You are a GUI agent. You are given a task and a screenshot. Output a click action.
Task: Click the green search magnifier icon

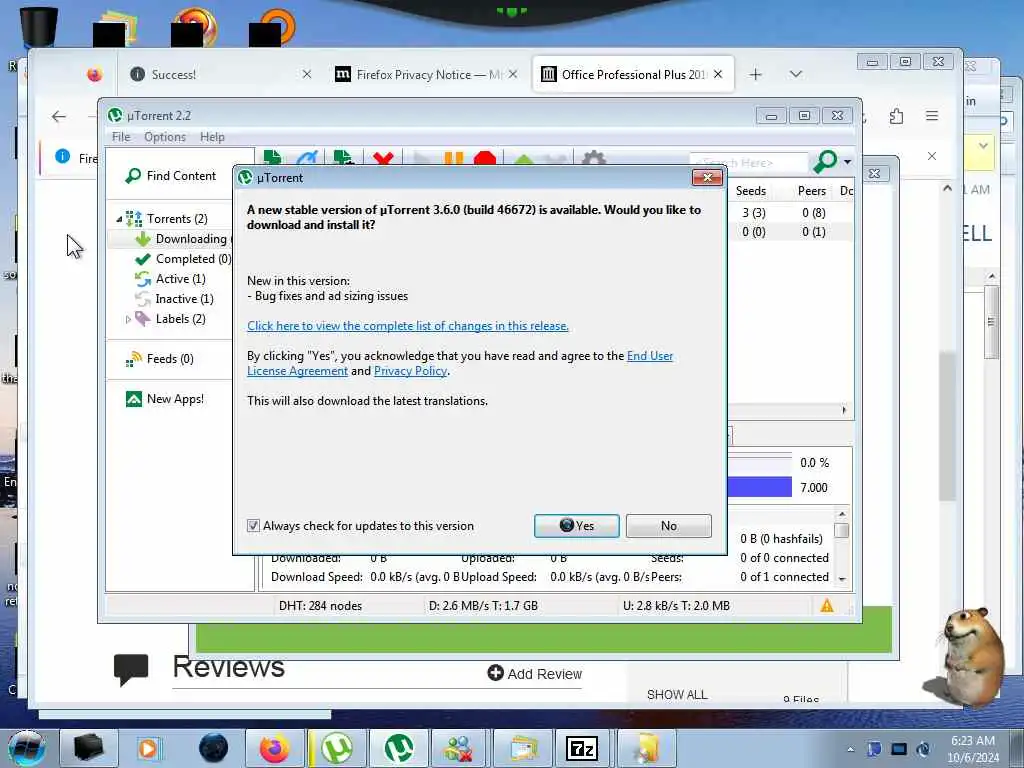(825, 161)
